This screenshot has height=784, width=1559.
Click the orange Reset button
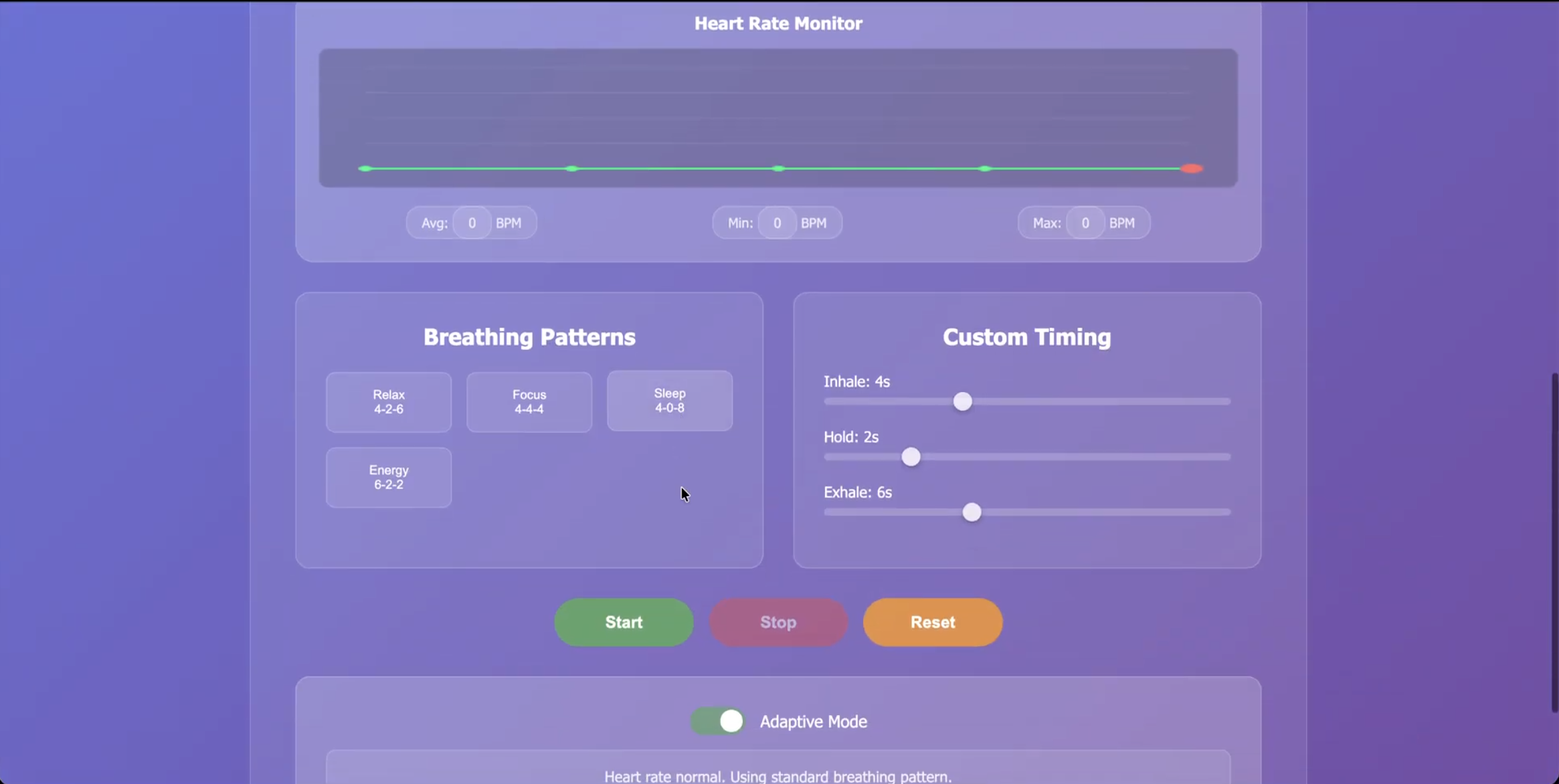click(932, 622)
